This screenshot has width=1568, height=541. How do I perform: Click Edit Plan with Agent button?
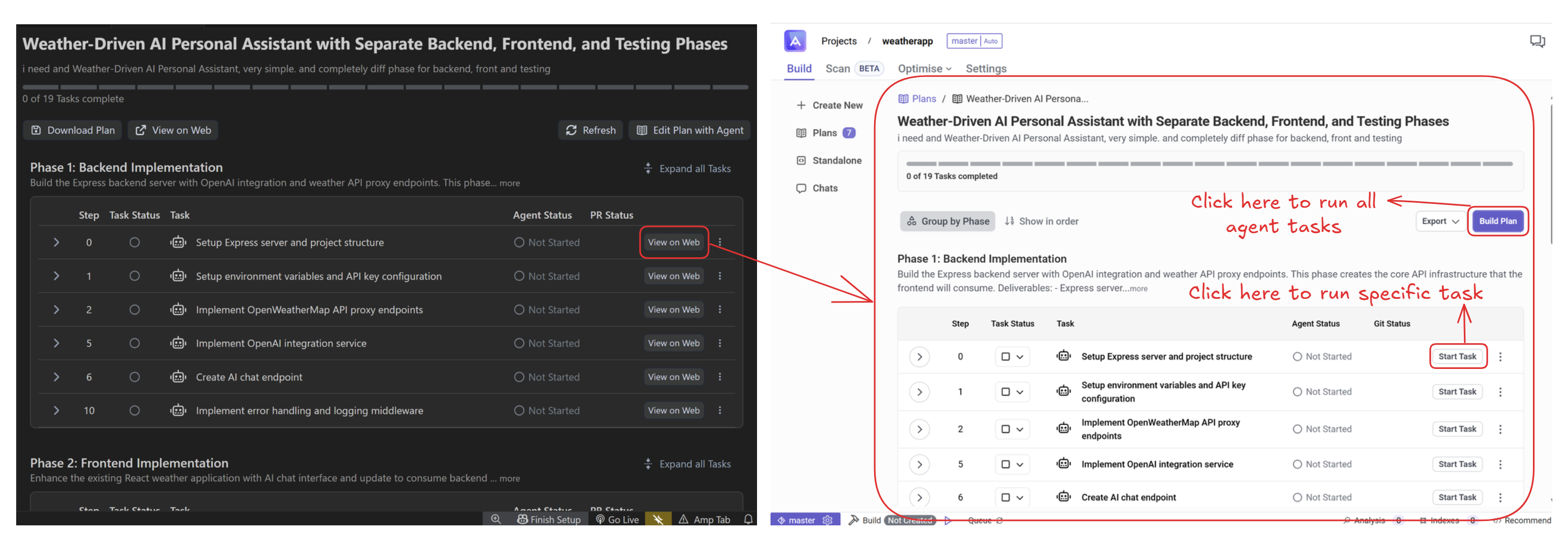[690, 130]
